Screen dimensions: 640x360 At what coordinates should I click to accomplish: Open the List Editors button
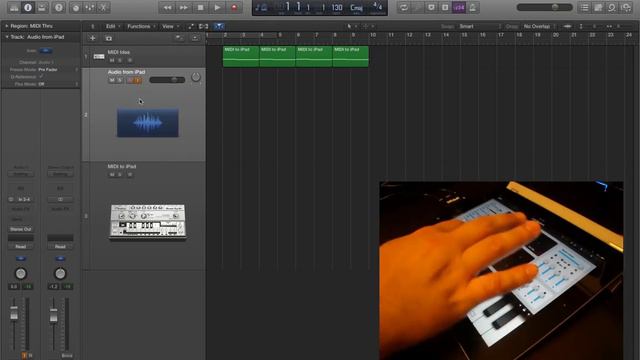point(584,7)
